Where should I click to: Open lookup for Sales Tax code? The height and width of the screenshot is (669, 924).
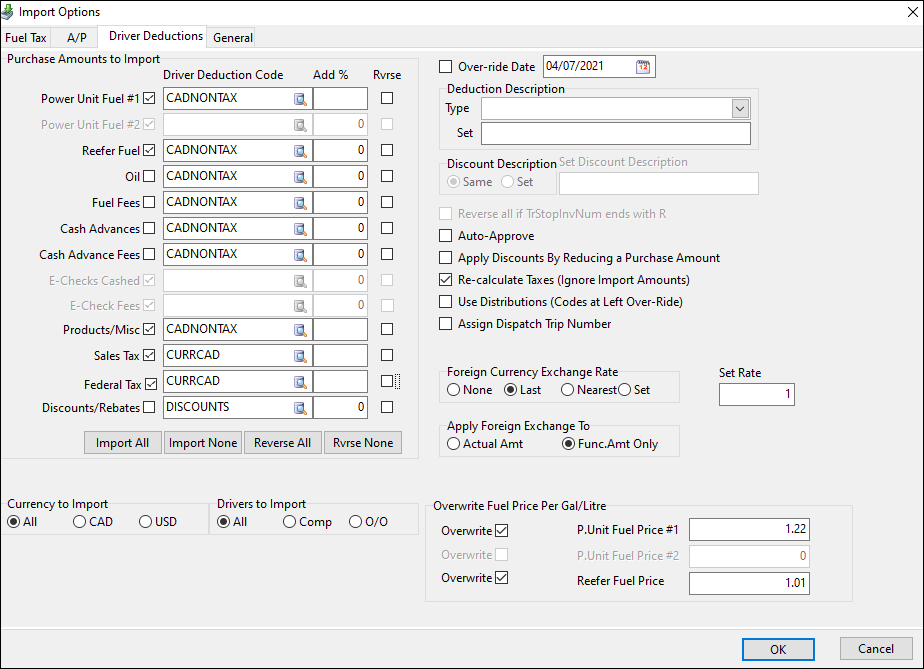point(300,356)
